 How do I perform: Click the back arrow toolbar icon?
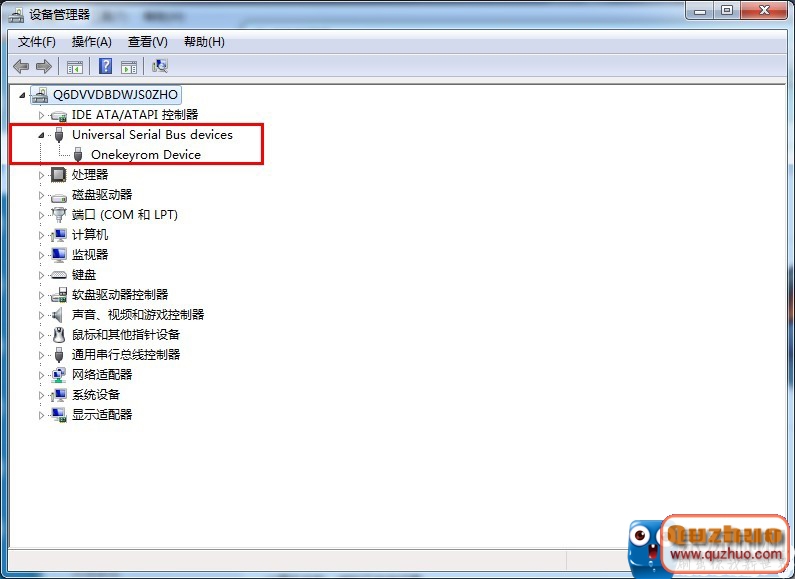(x=21, y=66)
